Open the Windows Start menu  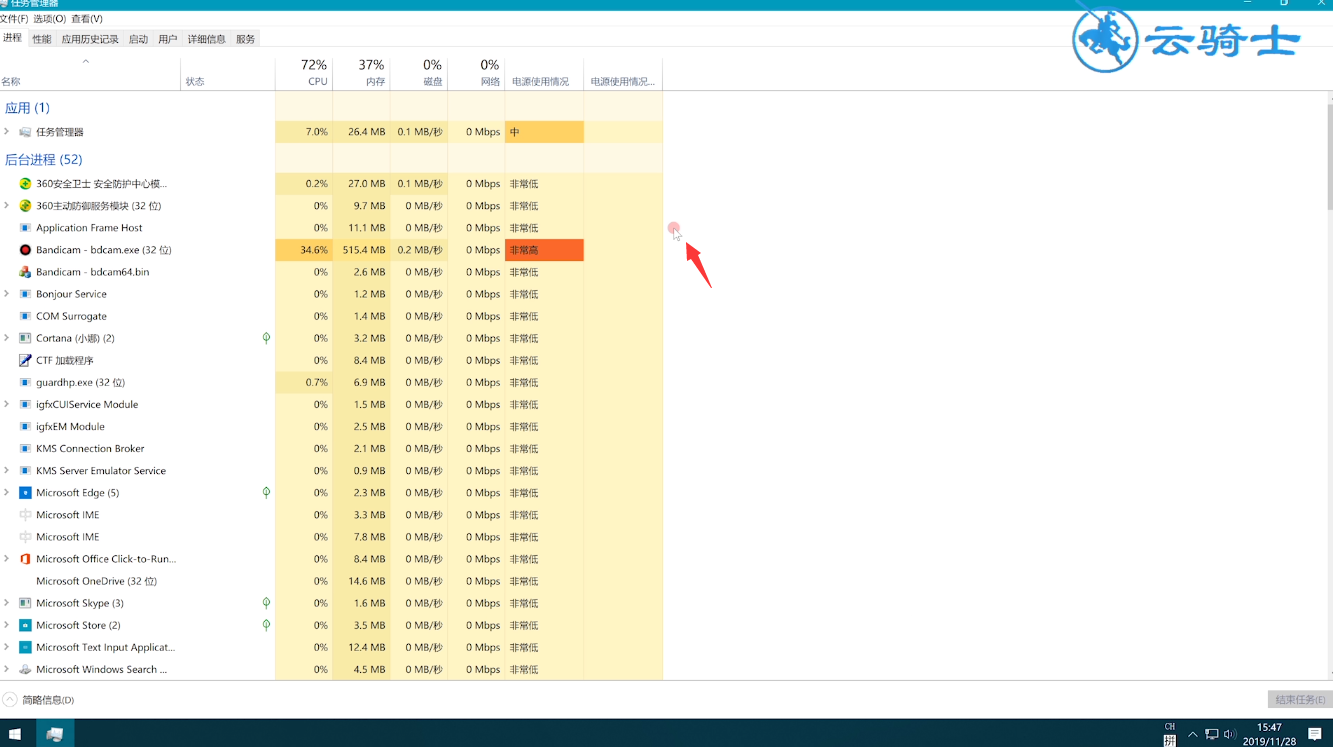click(x=15, y=734)
